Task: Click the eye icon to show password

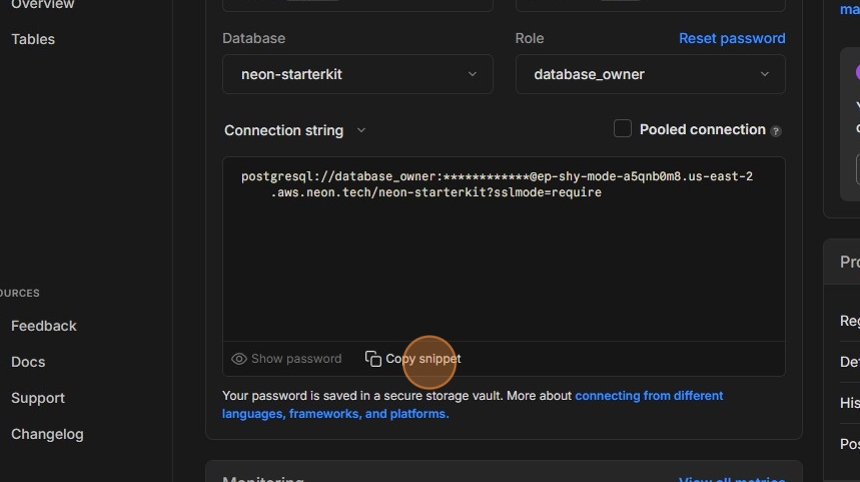Action: point(239,359)
